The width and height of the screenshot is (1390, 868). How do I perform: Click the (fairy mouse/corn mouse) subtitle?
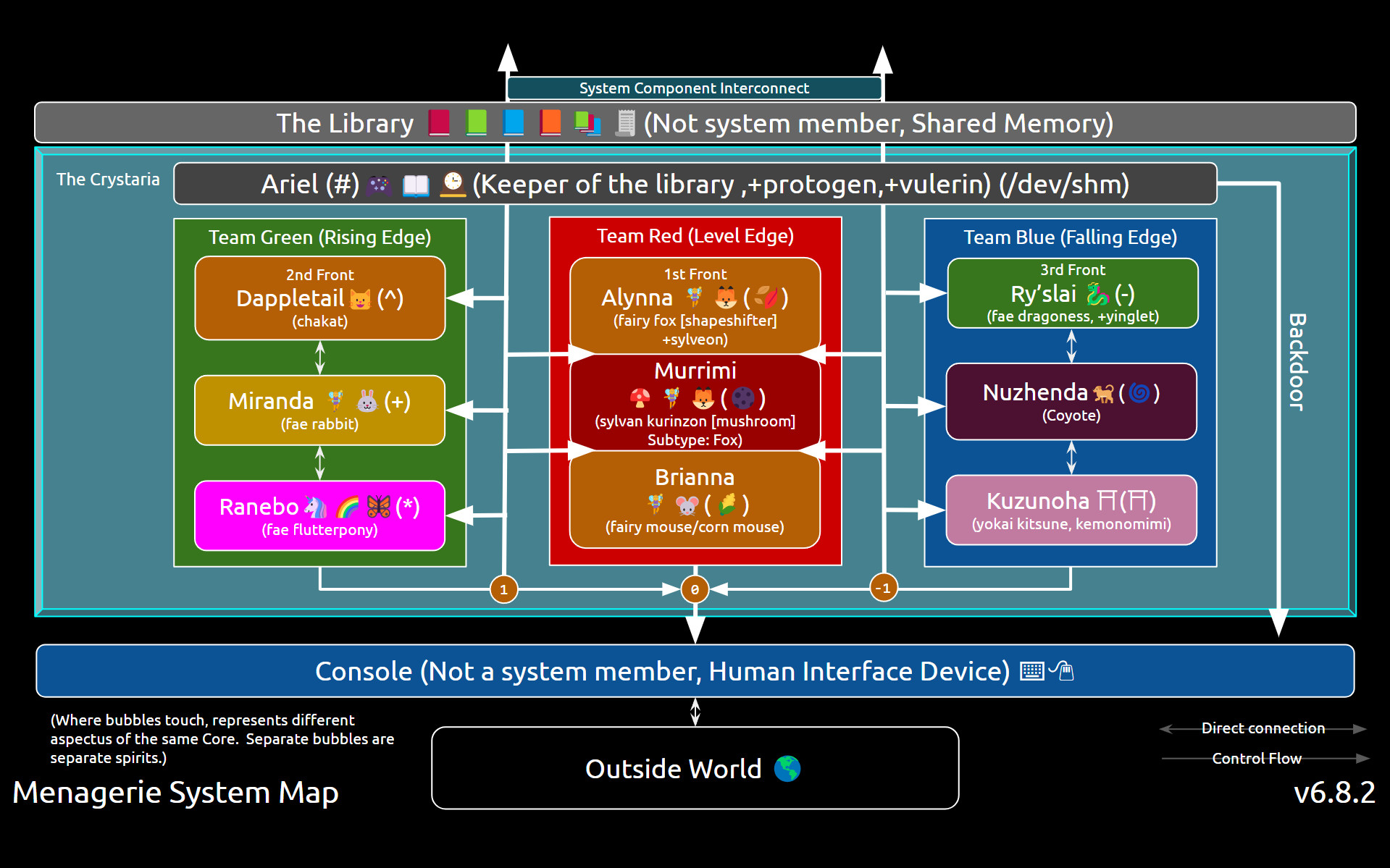pos(695,527)
